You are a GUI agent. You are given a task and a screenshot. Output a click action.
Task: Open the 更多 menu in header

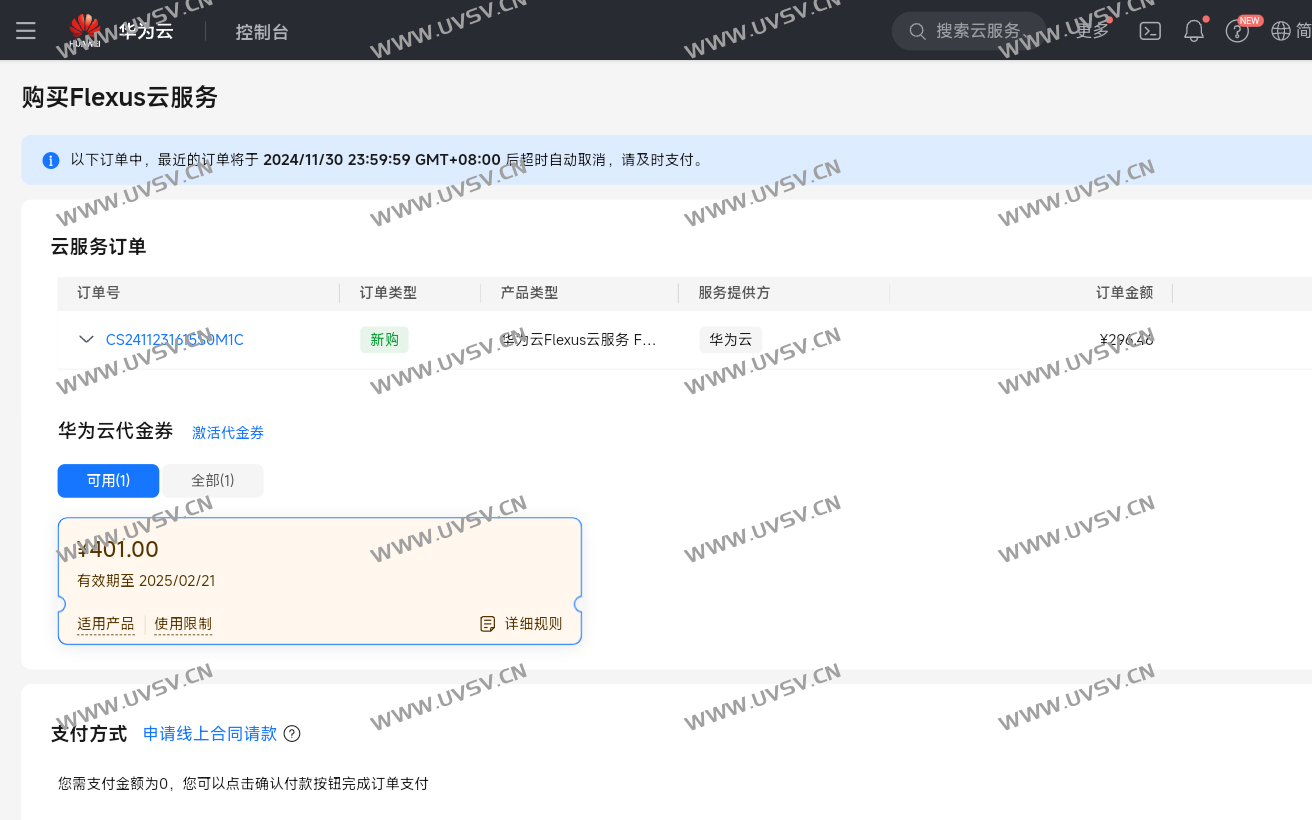[1092, 31]
